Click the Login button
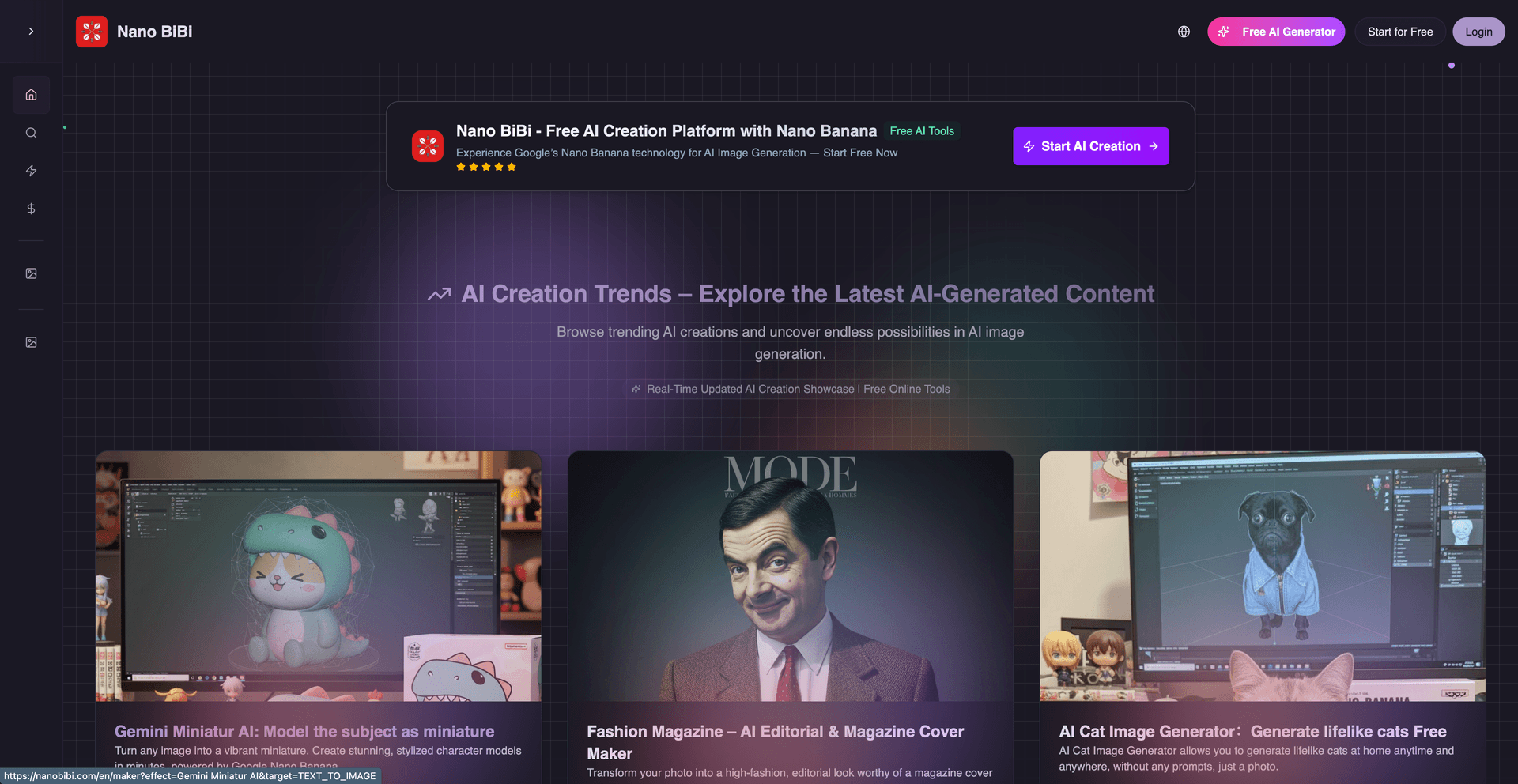 coord(1478,32)
